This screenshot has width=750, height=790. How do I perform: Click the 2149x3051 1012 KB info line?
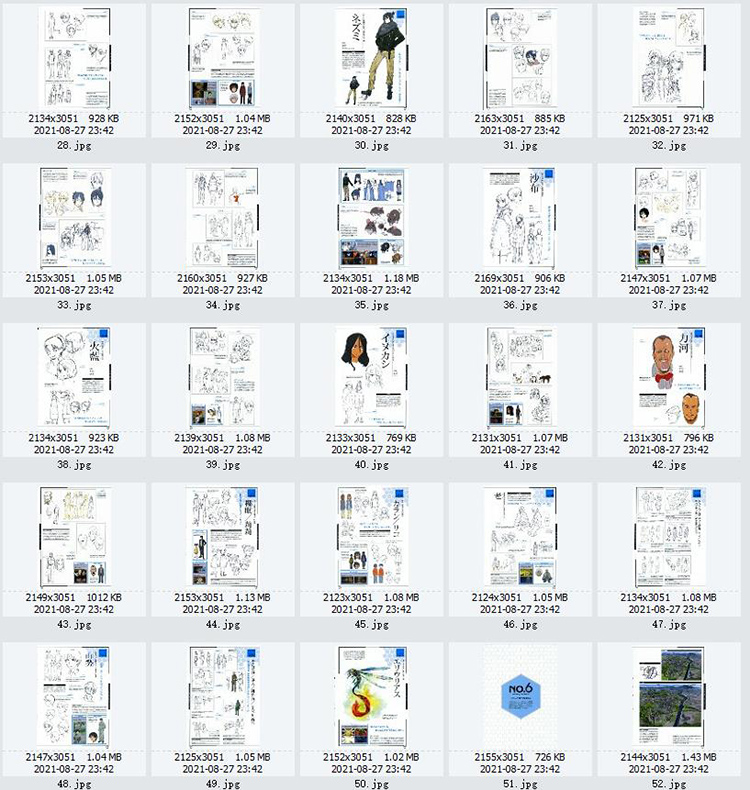point(74,598)
